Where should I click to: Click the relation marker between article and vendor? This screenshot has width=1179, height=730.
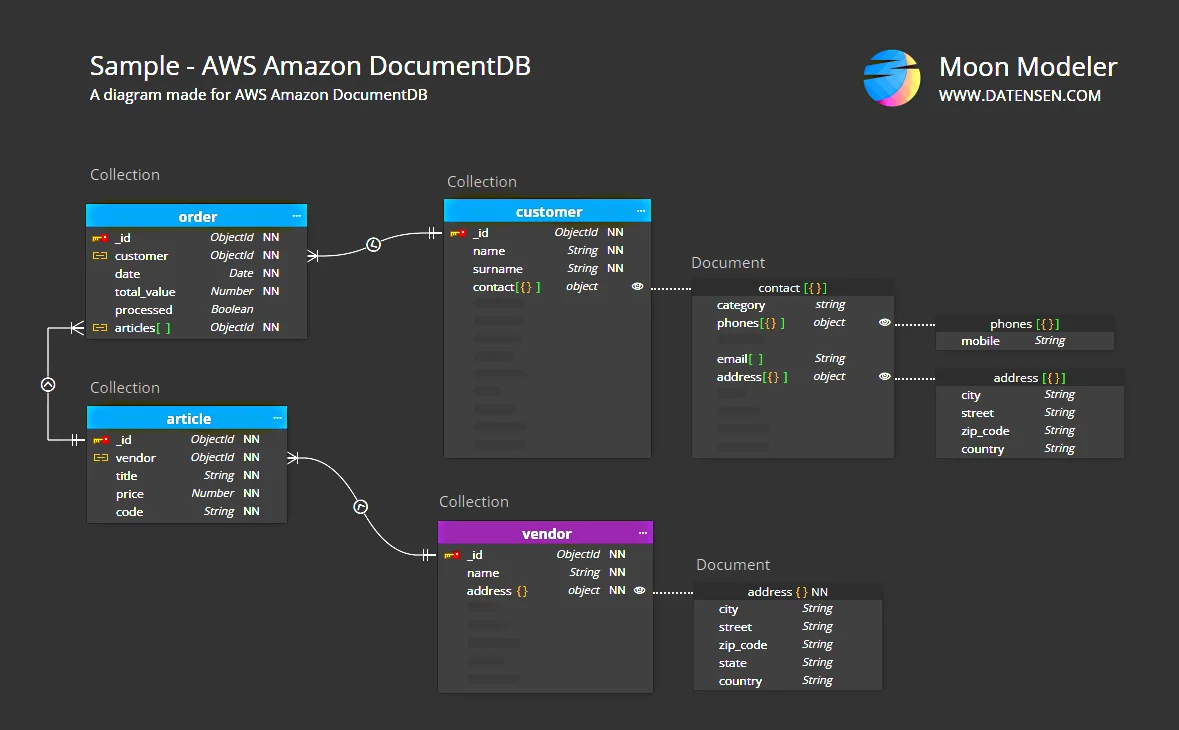[x=361, y=507]
